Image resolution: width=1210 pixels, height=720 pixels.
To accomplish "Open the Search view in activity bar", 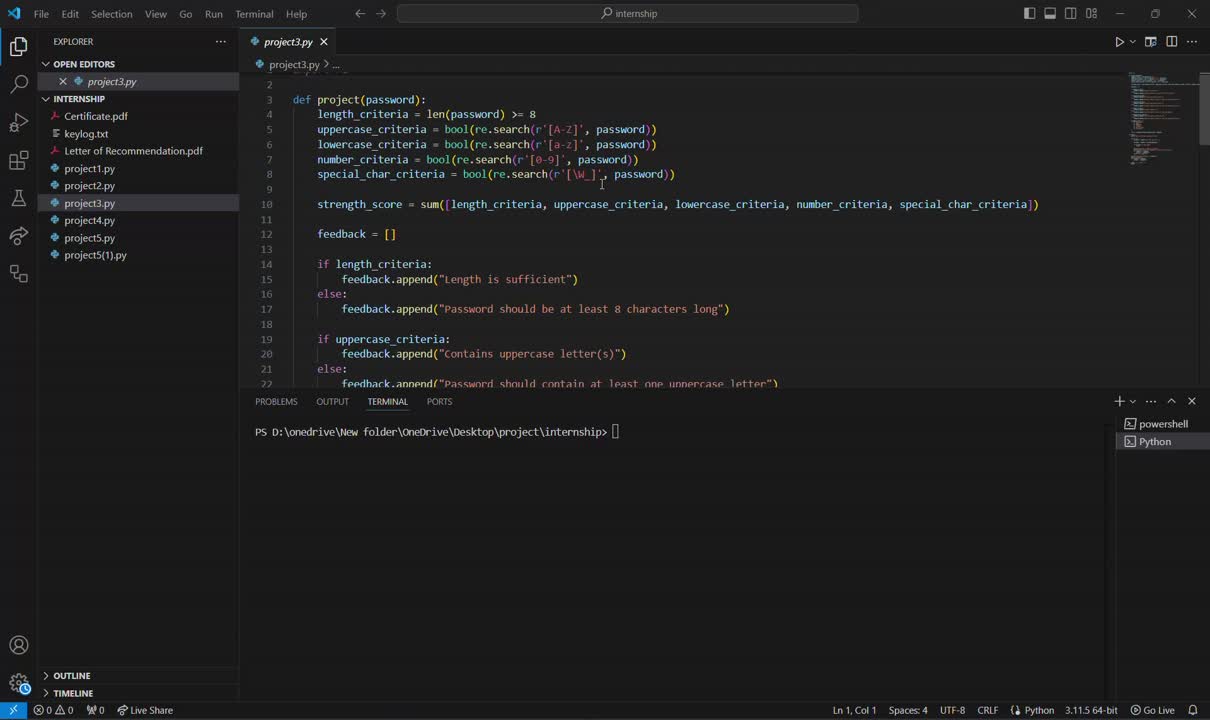I will (18, 85).
